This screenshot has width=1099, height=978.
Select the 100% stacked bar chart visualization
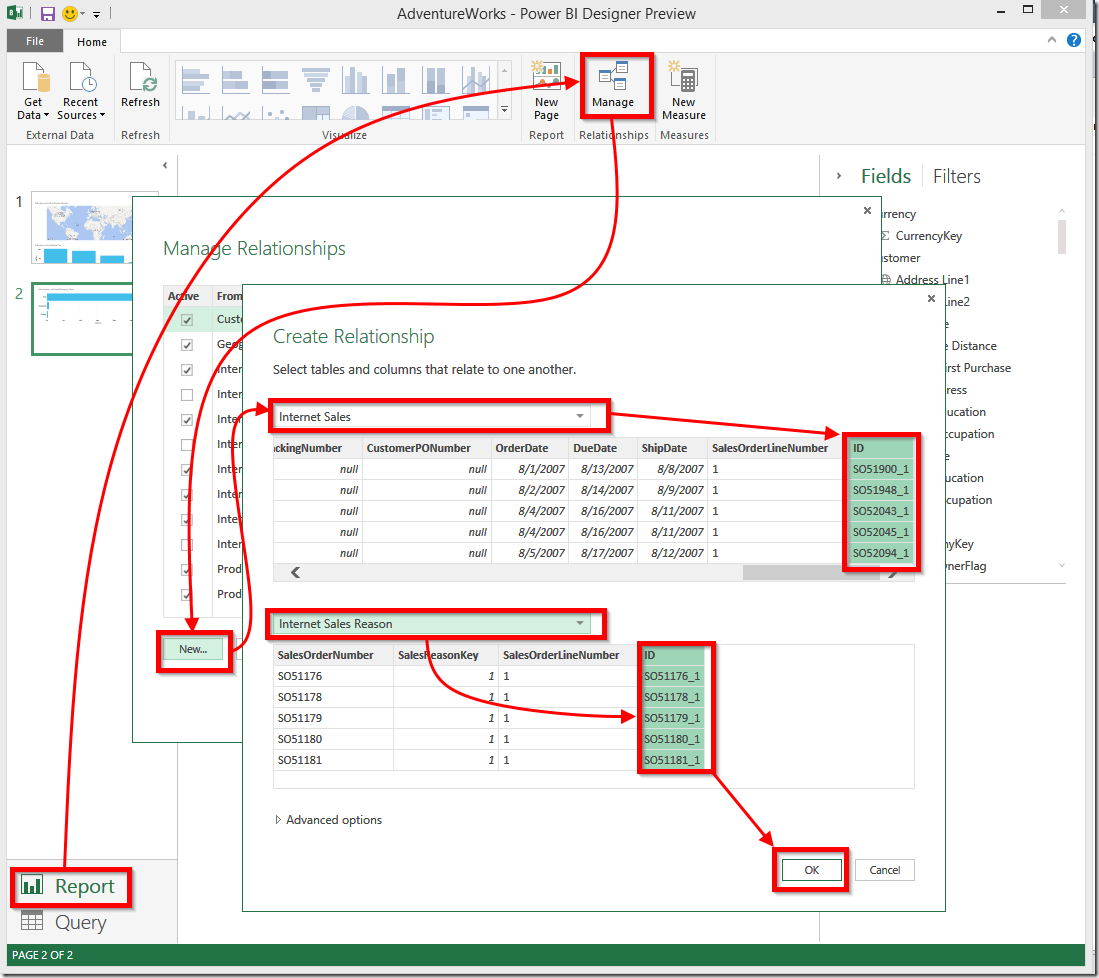click(x=275, y=81)
